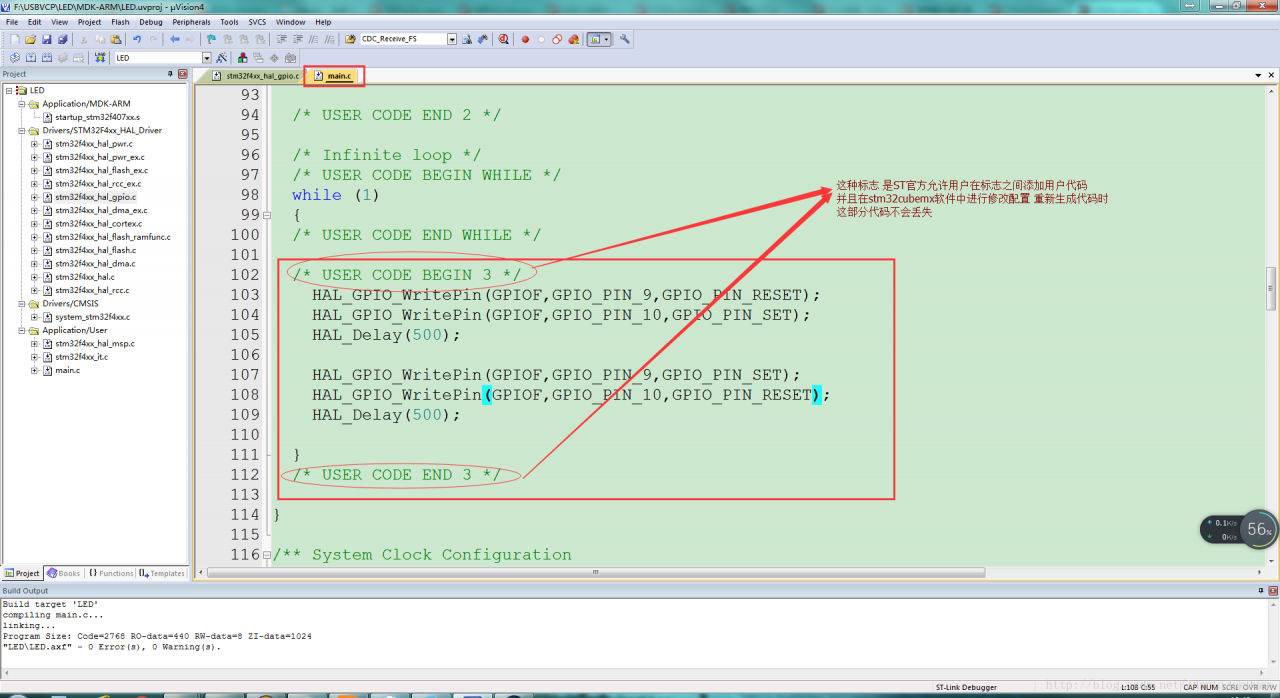Undo the last edit
Image resolution: width=1280 pixels, height=698 pixels.
(x=137, y=39)
